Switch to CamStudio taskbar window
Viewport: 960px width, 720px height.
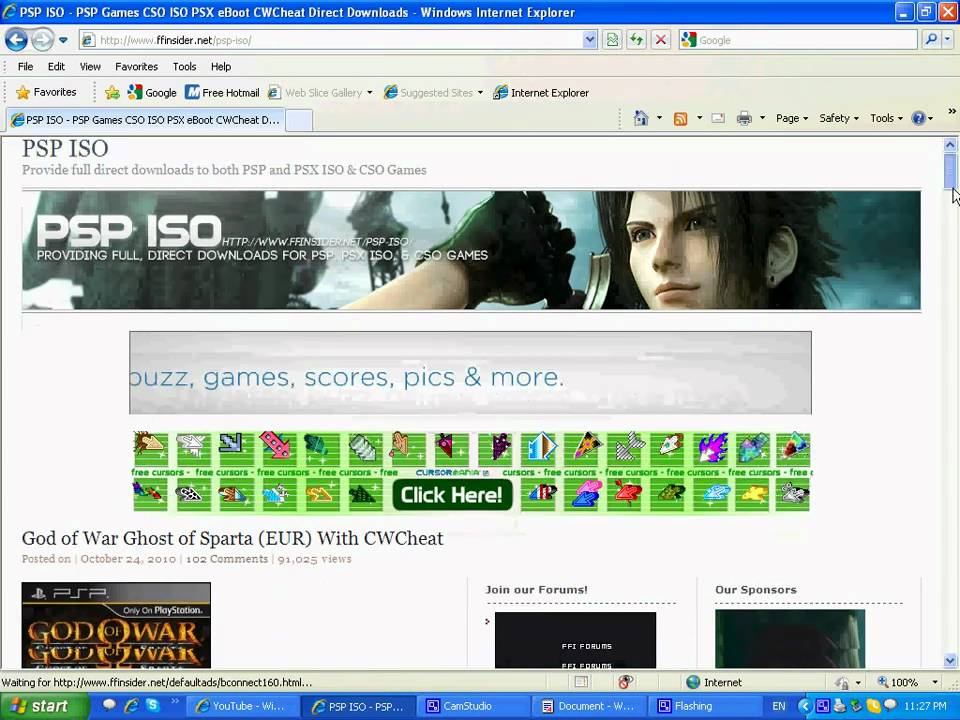tap(475, 706)
